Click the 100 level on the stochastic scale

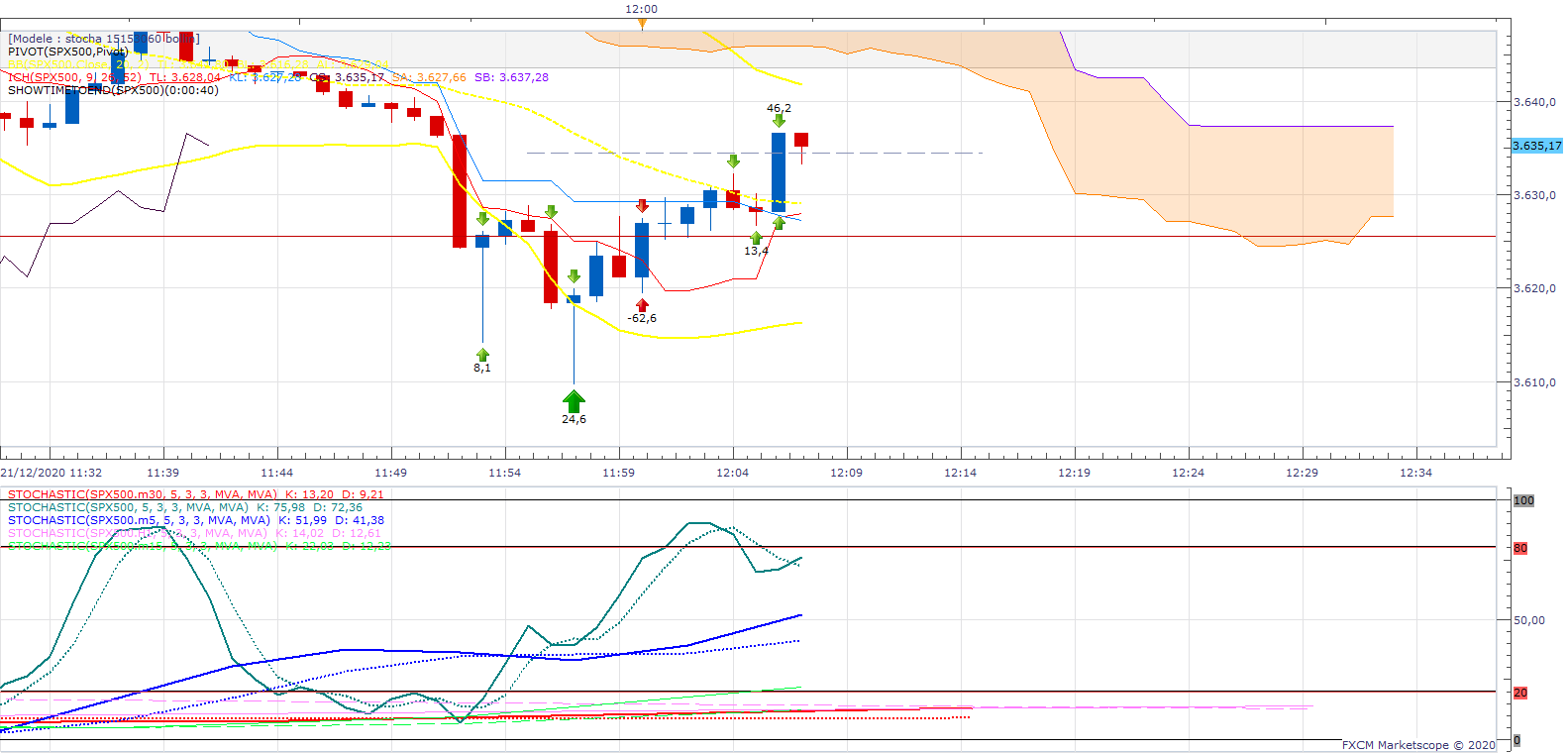point(1523,500)
